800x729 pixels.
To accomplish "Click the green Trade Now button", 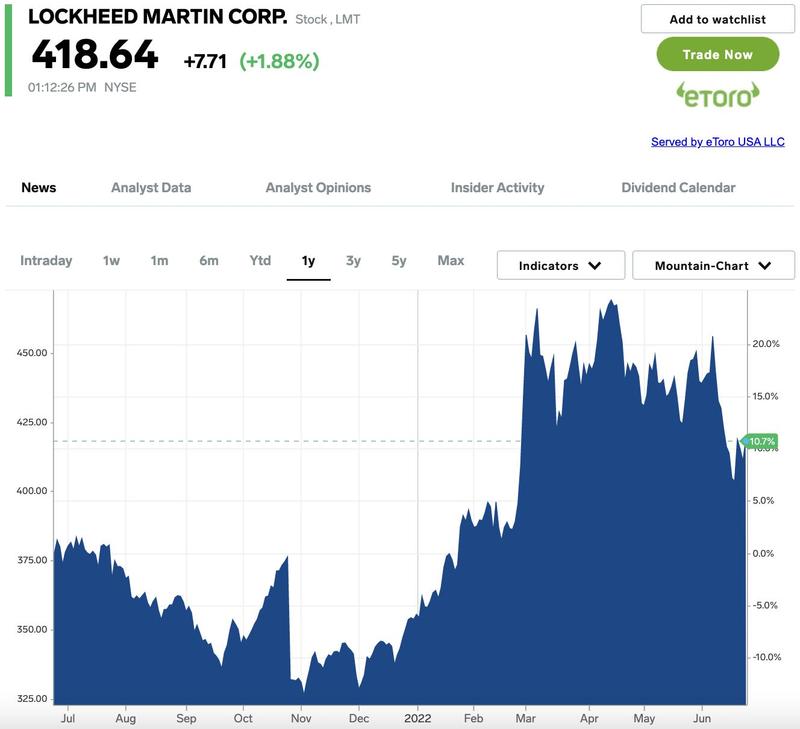I will coord(717,54).
